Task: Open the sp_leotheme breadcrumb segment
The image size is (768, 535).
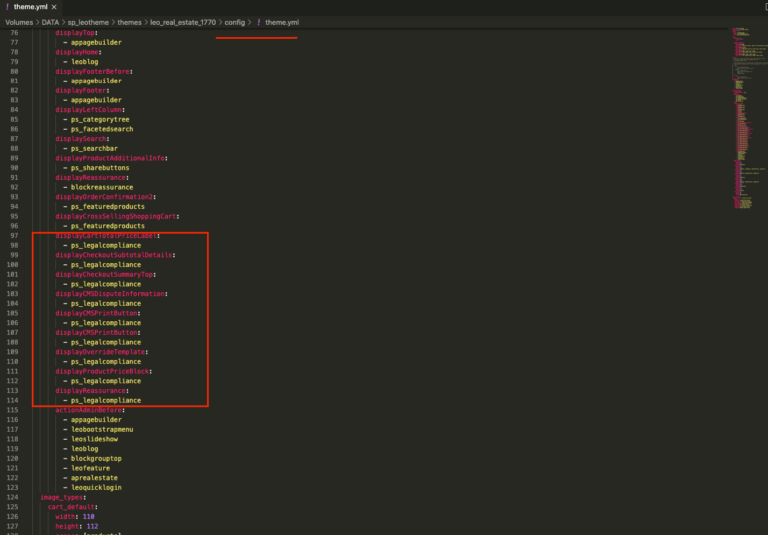Action: (x=88, y=23)
